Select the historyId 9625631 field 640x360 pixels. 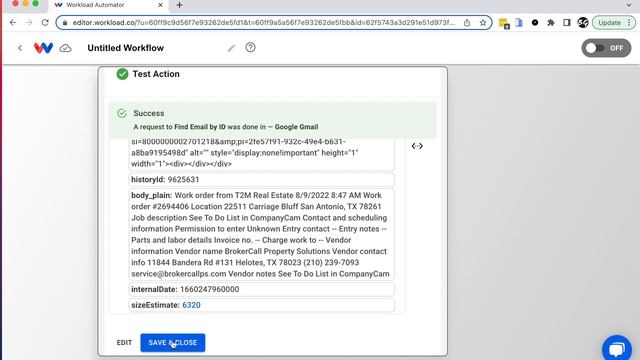262,180
